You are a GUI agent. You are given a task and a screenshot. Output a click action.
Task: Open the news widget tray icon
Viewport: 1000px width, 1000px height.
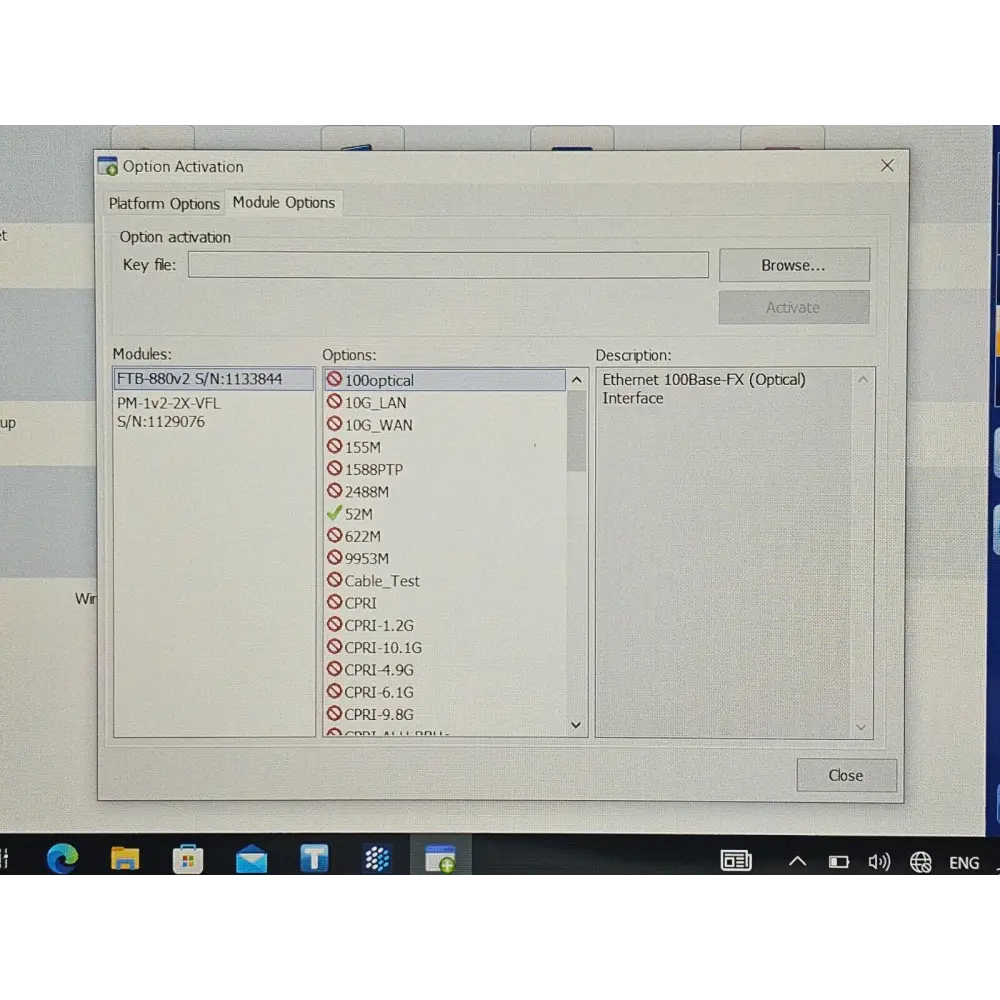(x=736, y=861)
